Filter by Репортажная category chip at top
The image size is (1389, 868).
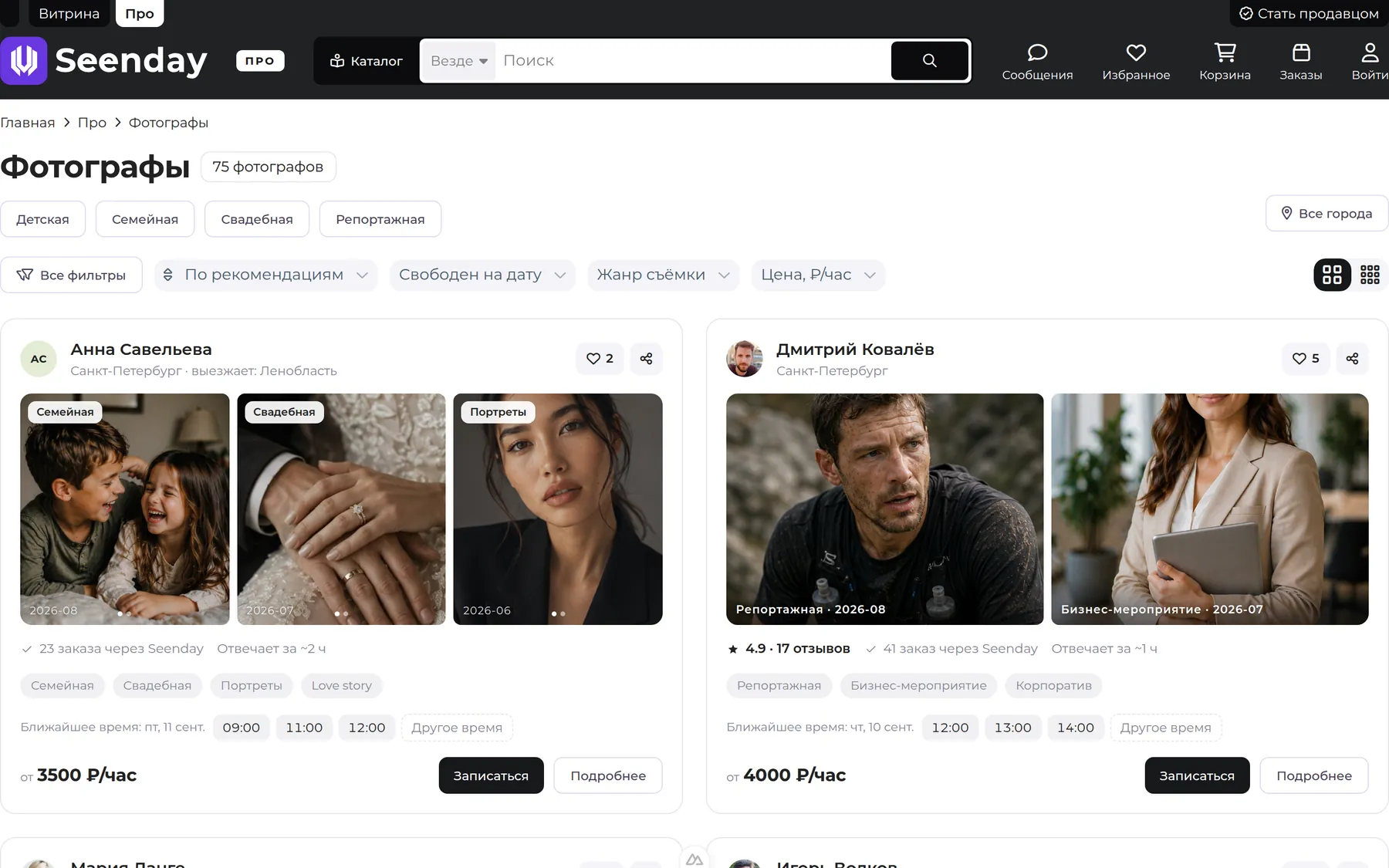tap(380, 219)
